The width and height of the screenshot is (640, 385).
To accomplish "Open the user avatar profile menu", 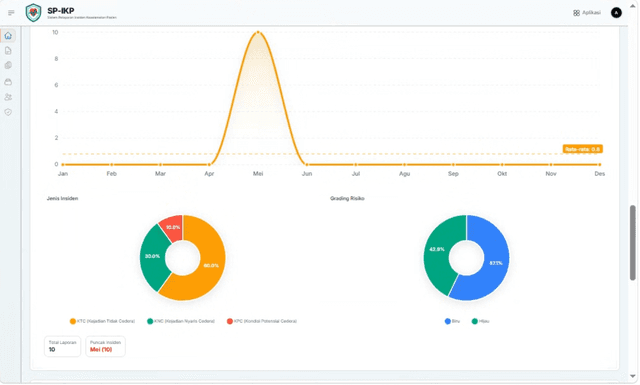I will click(x=616, y=13).
